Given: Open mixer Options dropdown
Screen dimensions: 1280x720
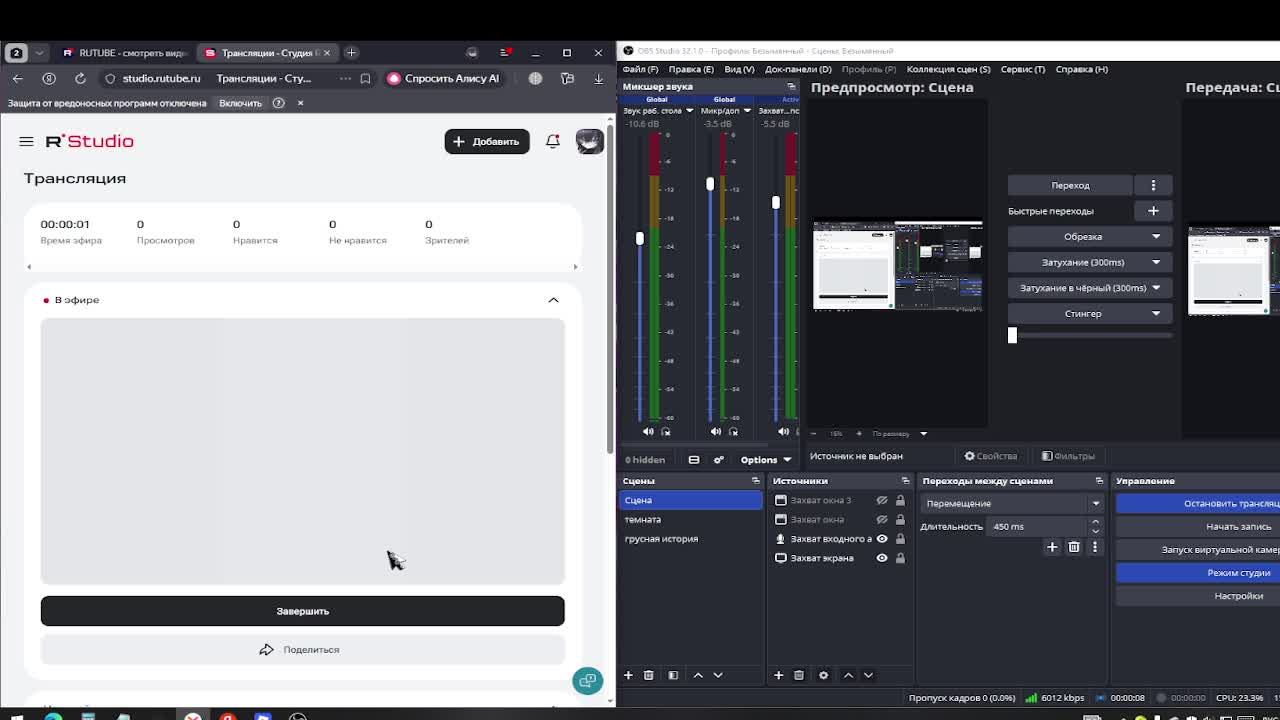Looking at the screenshot, I should (x=766, y=460).
